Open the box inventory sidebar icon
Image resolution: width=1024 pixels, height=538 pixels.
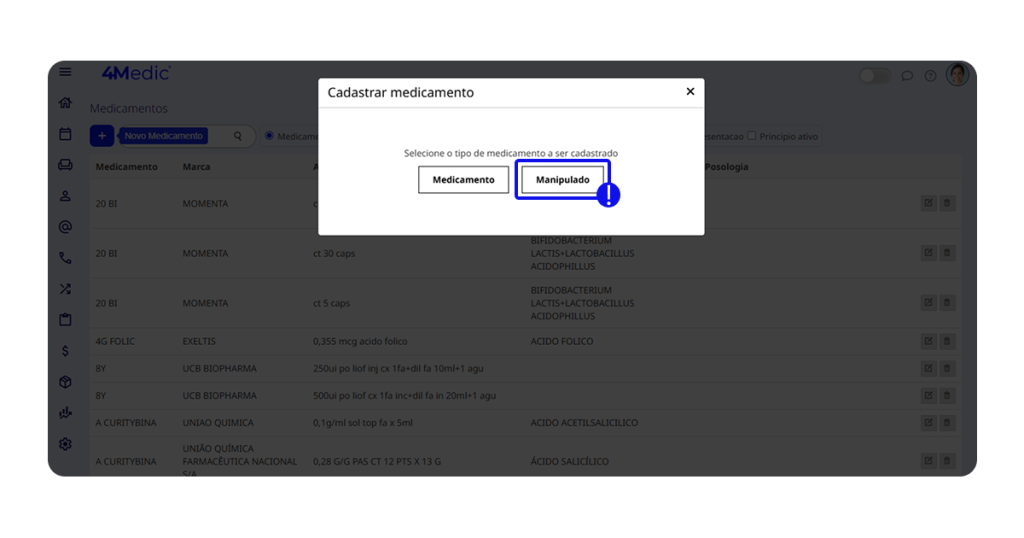point(65,382)
